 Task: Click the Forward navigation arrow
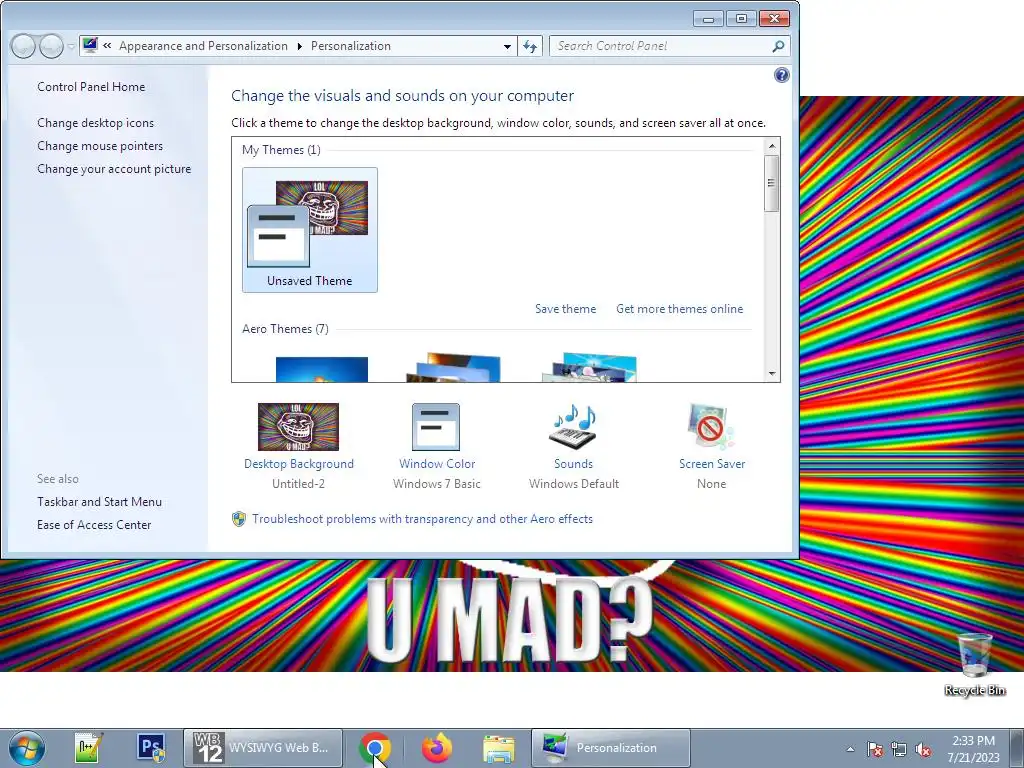tap(51, 46)
